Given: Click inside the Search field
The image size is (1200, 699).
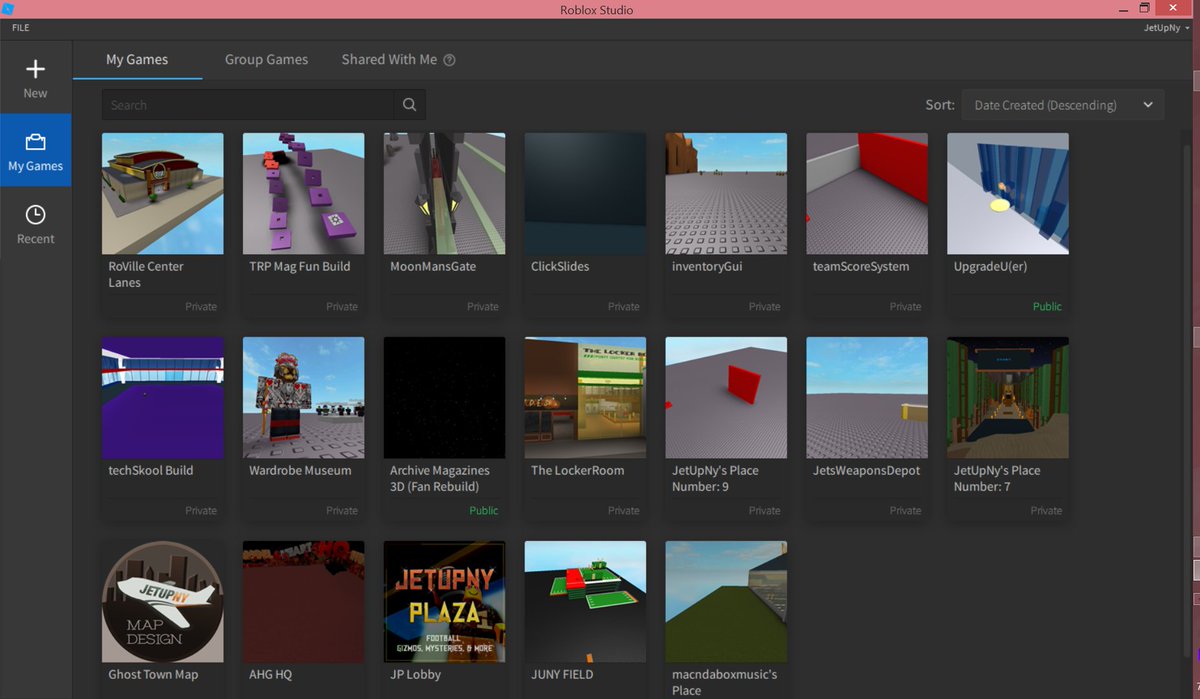Looking at the screenshot, I should coord(250,104).
